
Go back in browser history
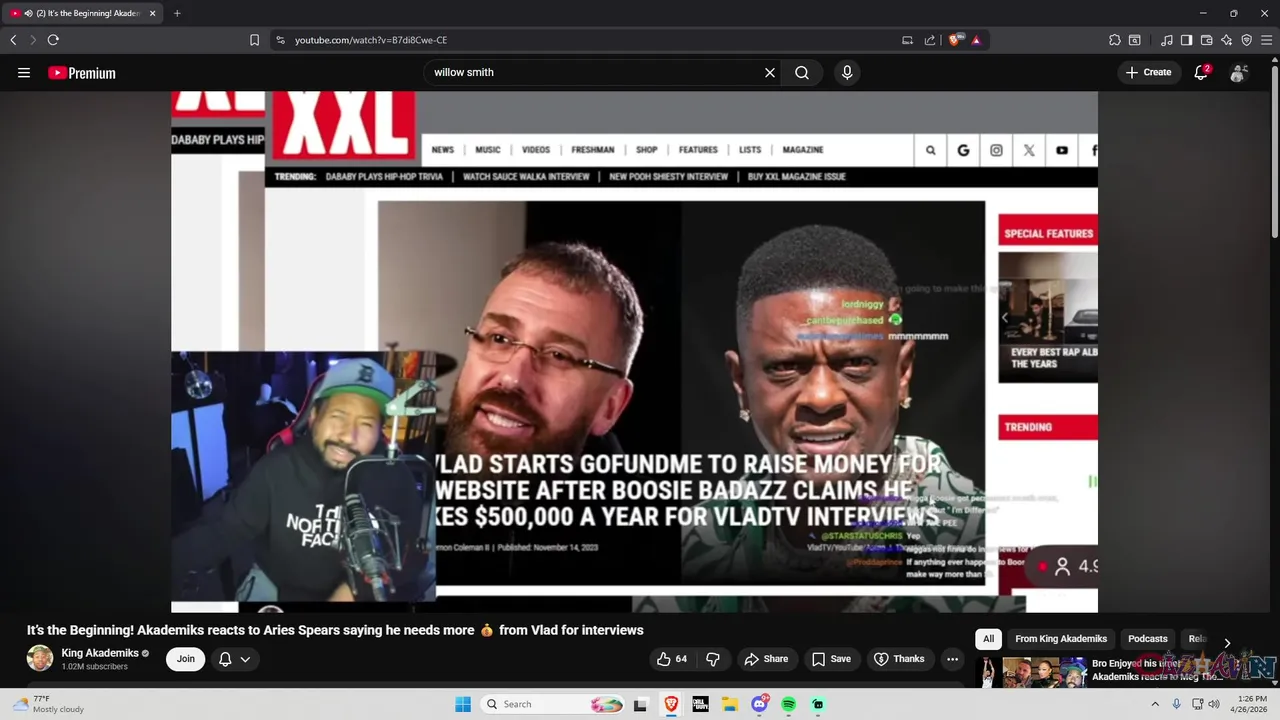[13, 40]
